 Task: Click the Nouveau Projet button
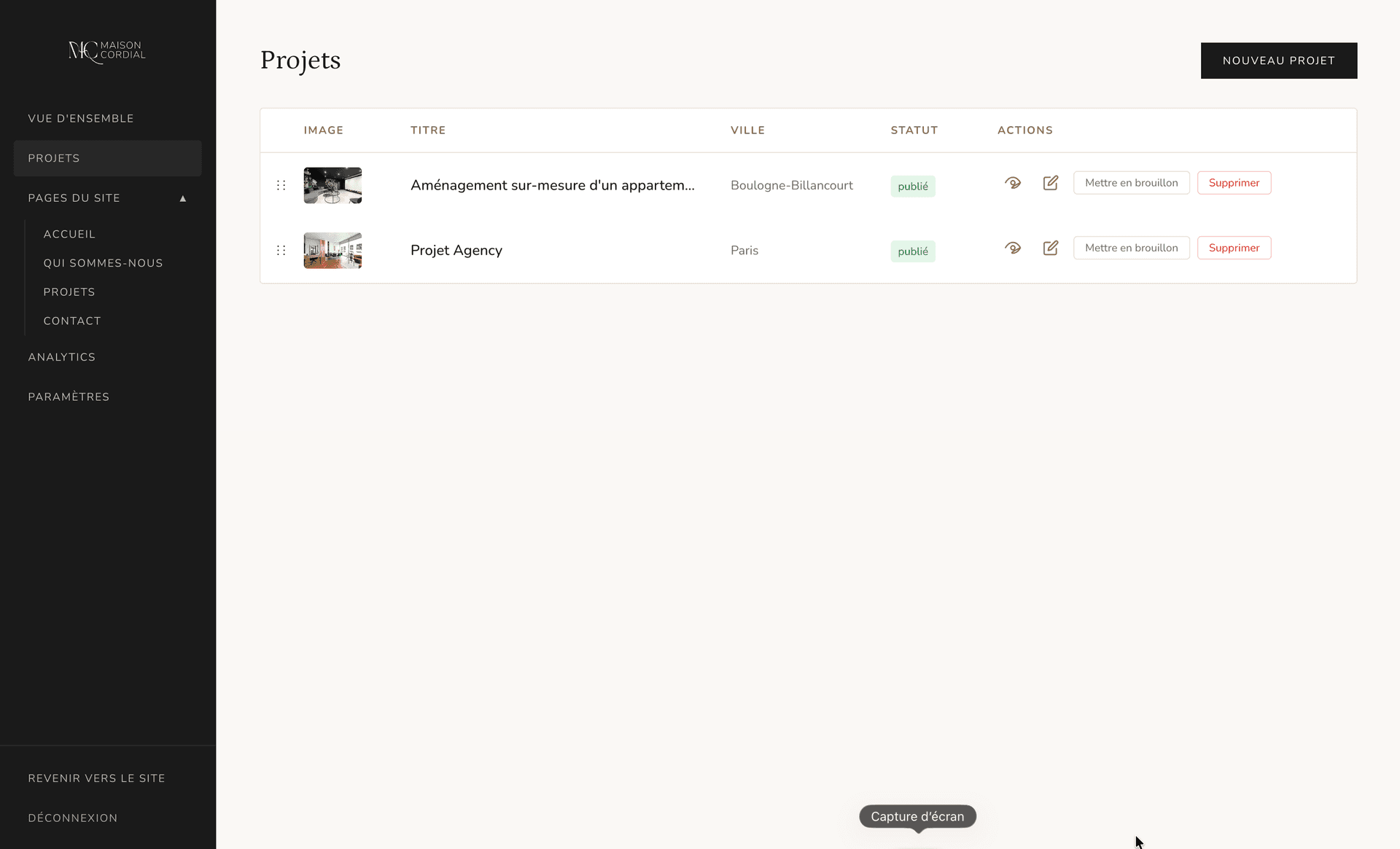click(1278, 60)
